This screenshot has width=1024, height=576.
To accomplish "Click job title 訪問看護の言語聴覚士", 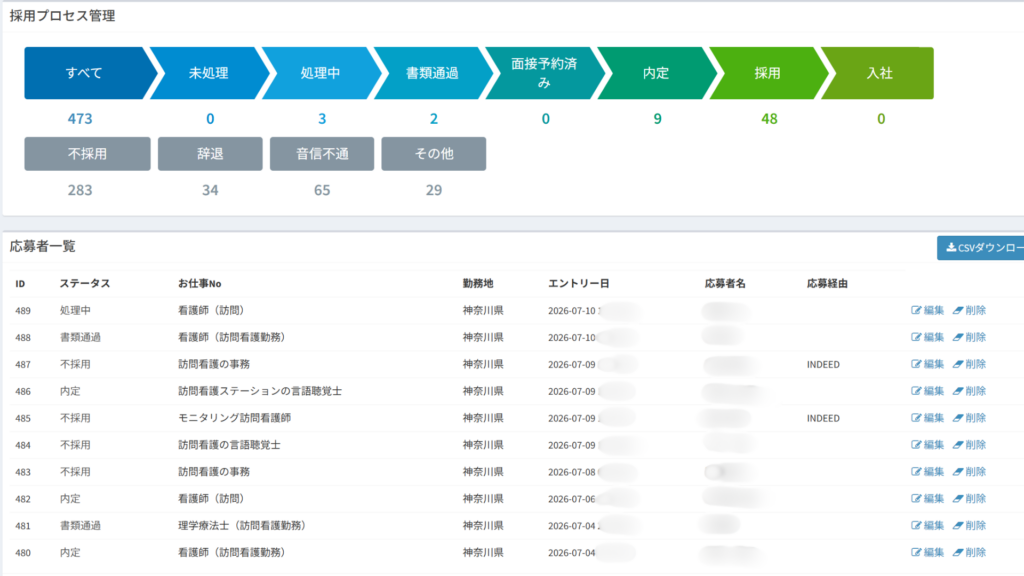I will click(229, 445).
